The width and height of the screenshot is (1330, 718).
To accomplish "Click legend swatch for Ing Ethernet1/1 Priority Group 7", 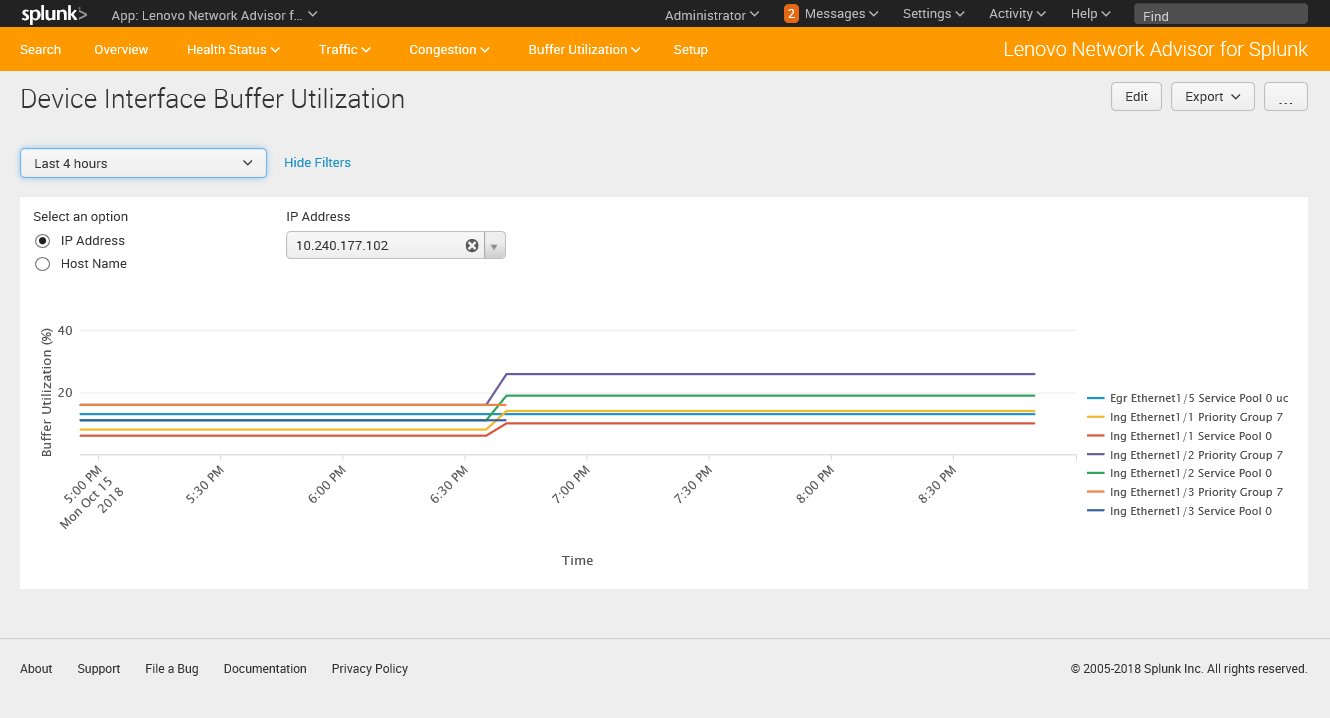I will (1095, 417).
